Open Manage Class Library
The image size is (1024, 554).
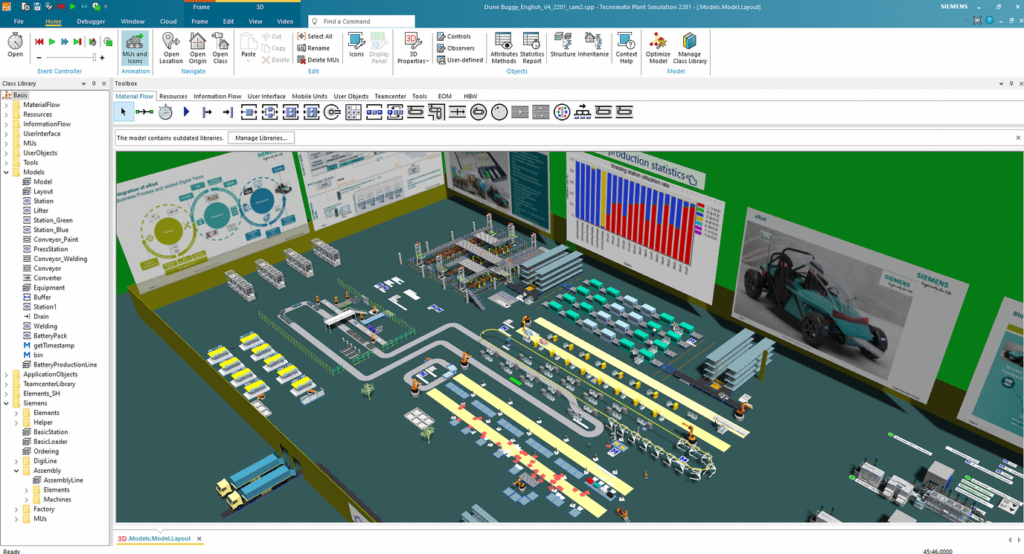click(690, 48)
